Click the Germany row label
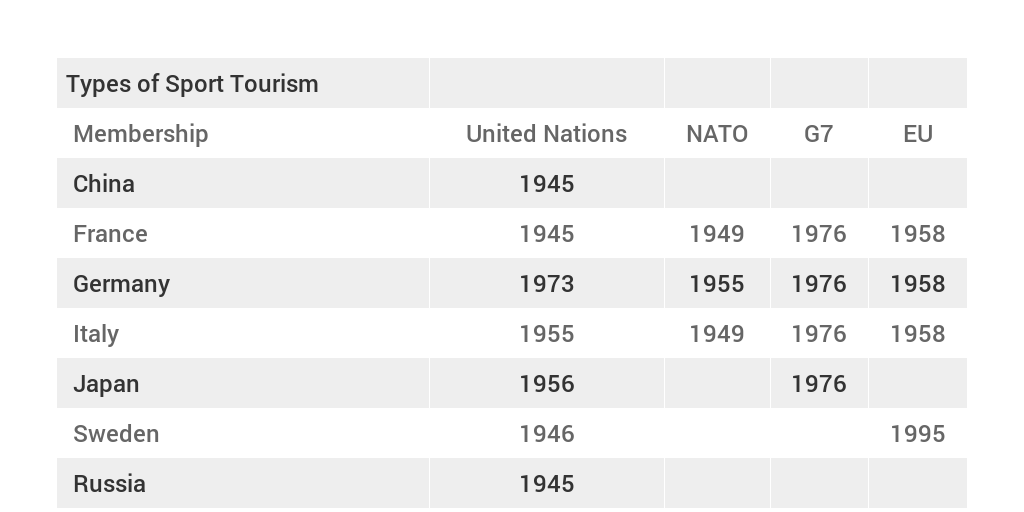 pos(121,284)
